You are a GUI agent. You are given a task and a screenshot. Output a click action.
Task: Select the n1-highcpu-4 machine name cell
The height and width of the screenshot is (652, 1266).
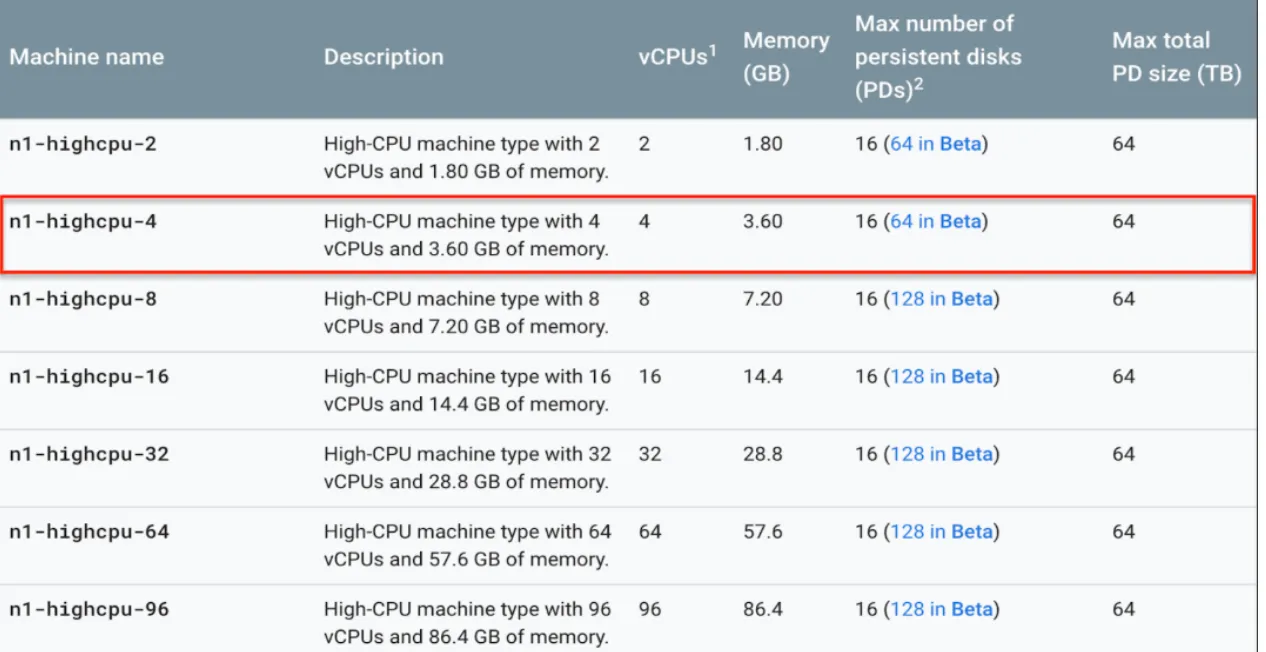tap(83, 221)
